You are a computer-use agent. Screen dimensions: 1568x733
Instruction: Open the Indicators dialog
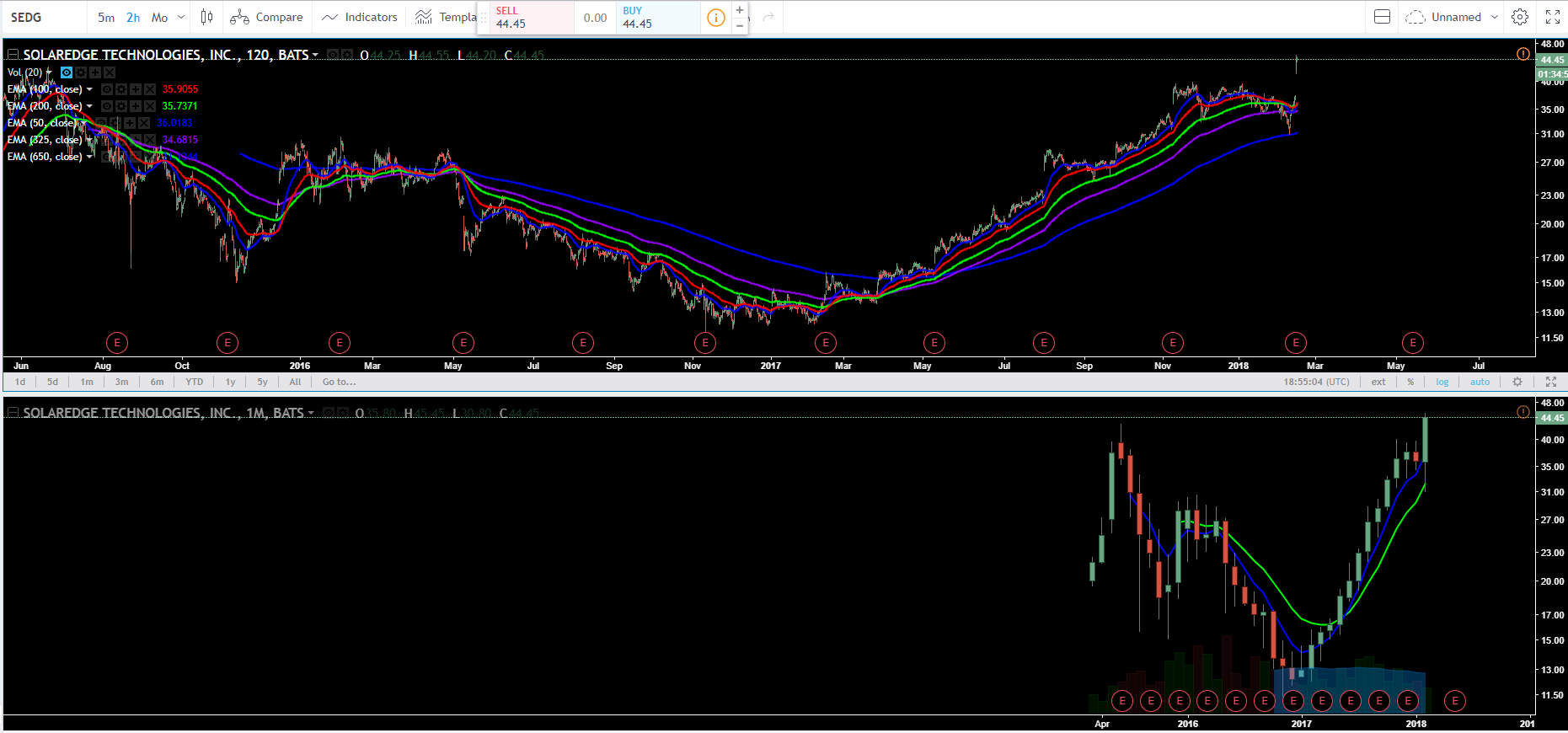point(359,17)
